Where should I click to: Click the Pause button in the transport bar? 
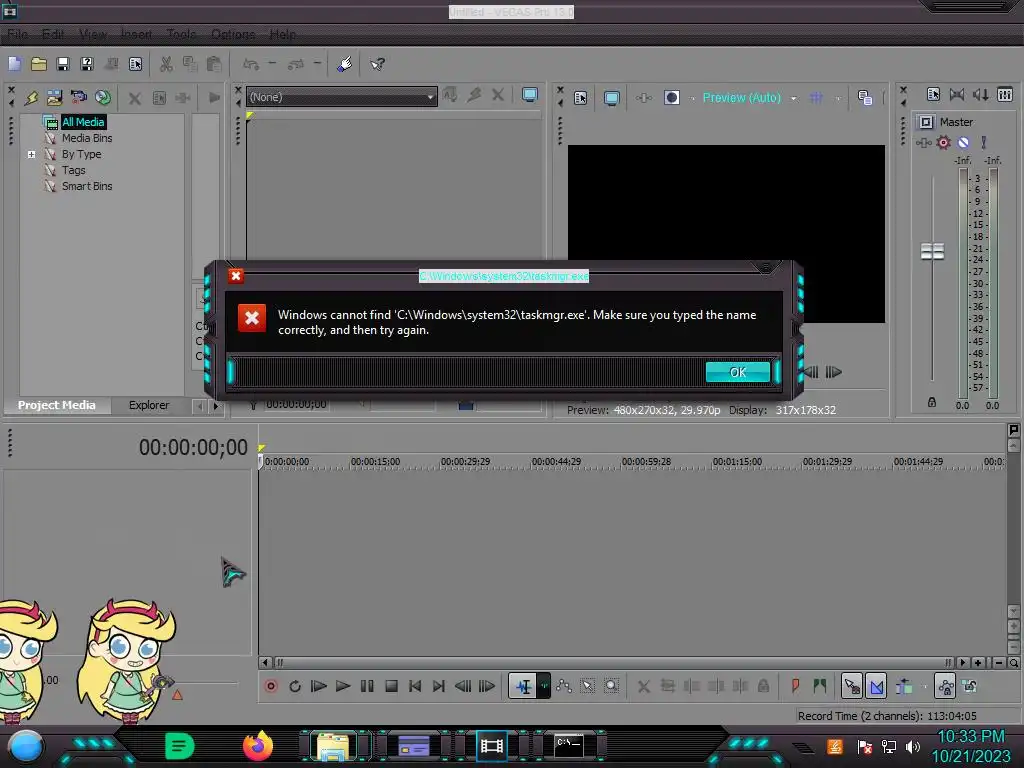coord(367,686)
